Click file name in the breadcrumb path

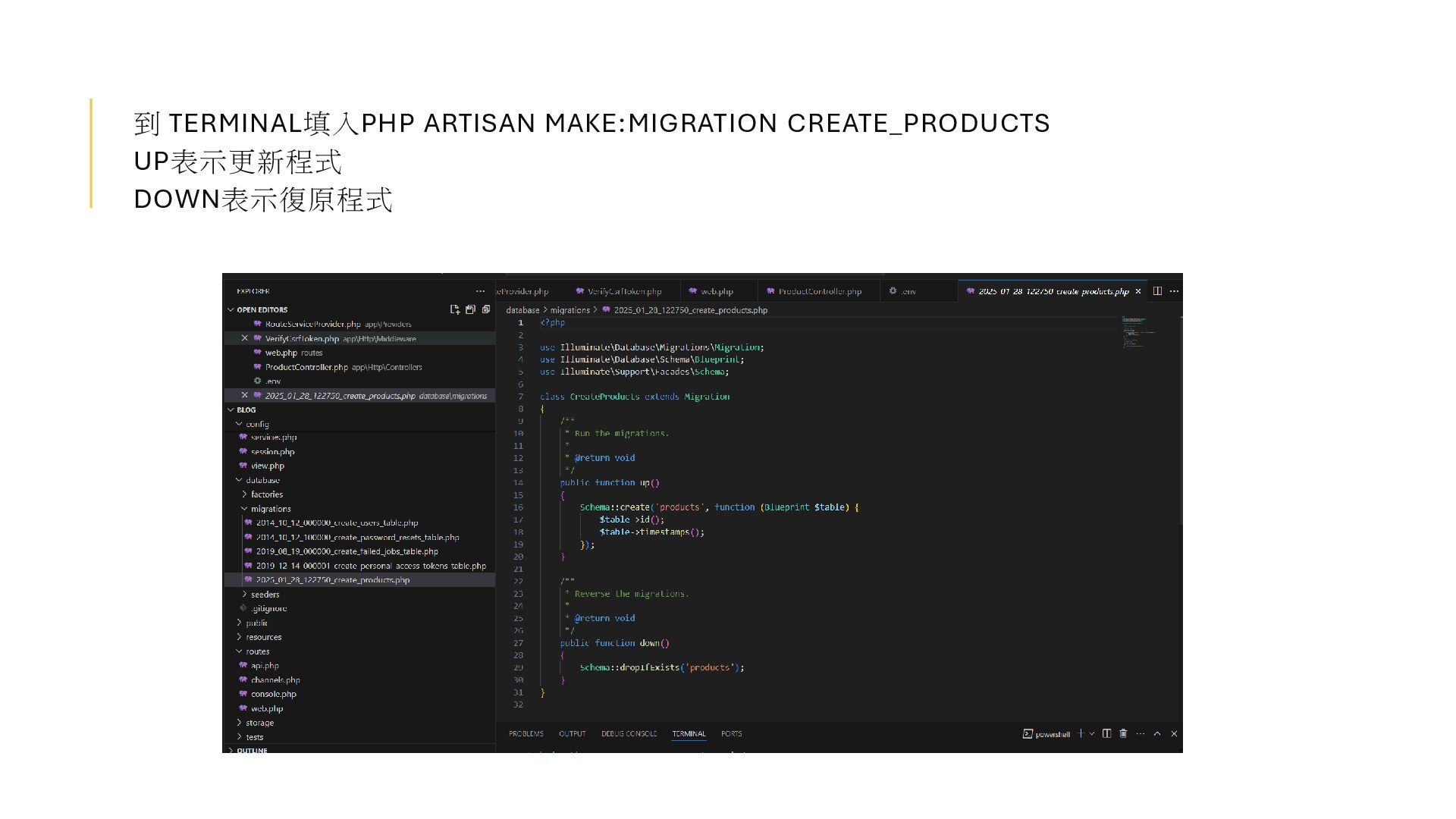click(690, 310)
